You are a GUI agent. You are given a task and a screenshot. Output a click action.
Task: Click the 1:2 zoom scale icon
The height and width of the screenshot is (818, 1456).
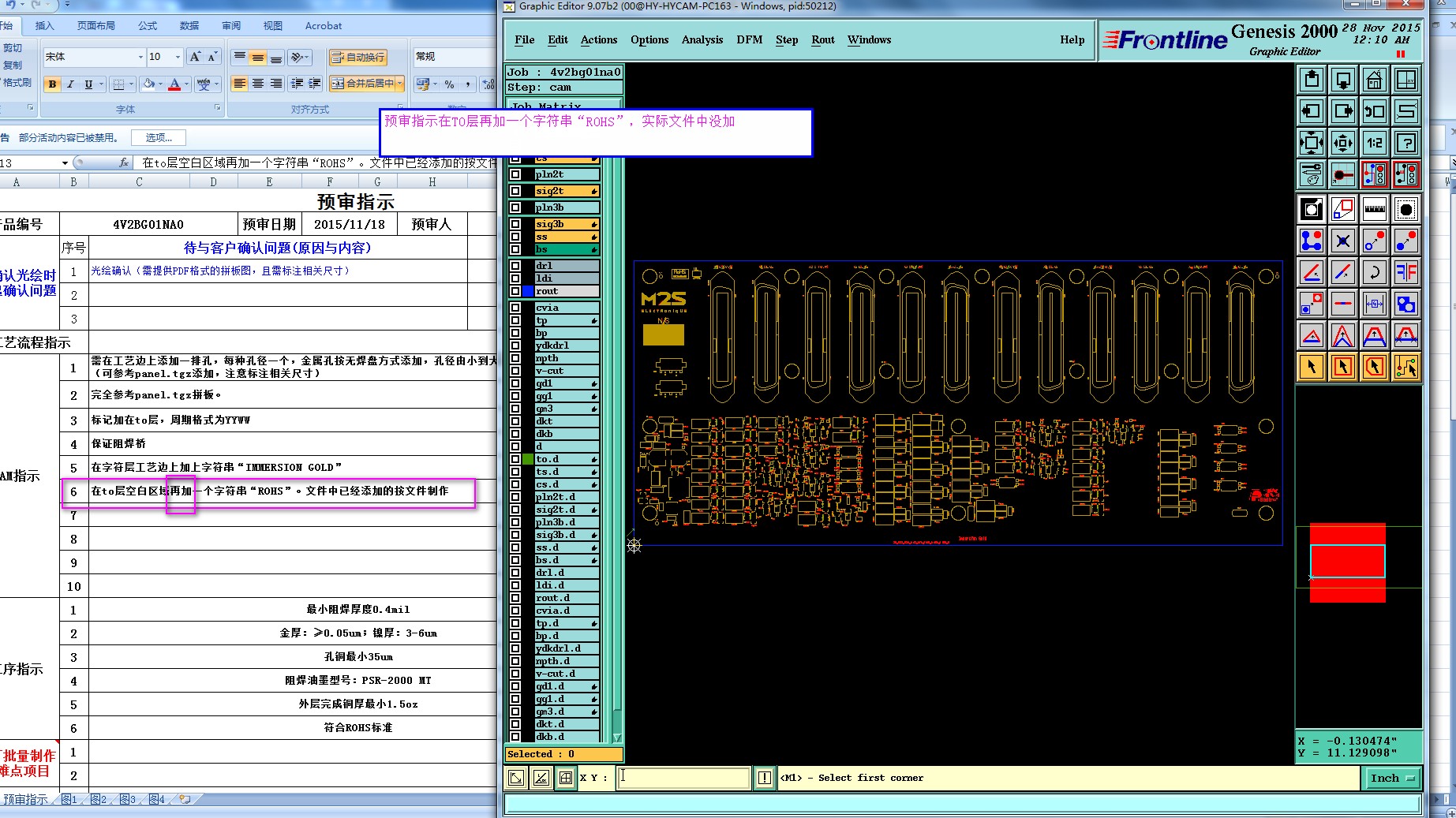(x=1374, y=143)
